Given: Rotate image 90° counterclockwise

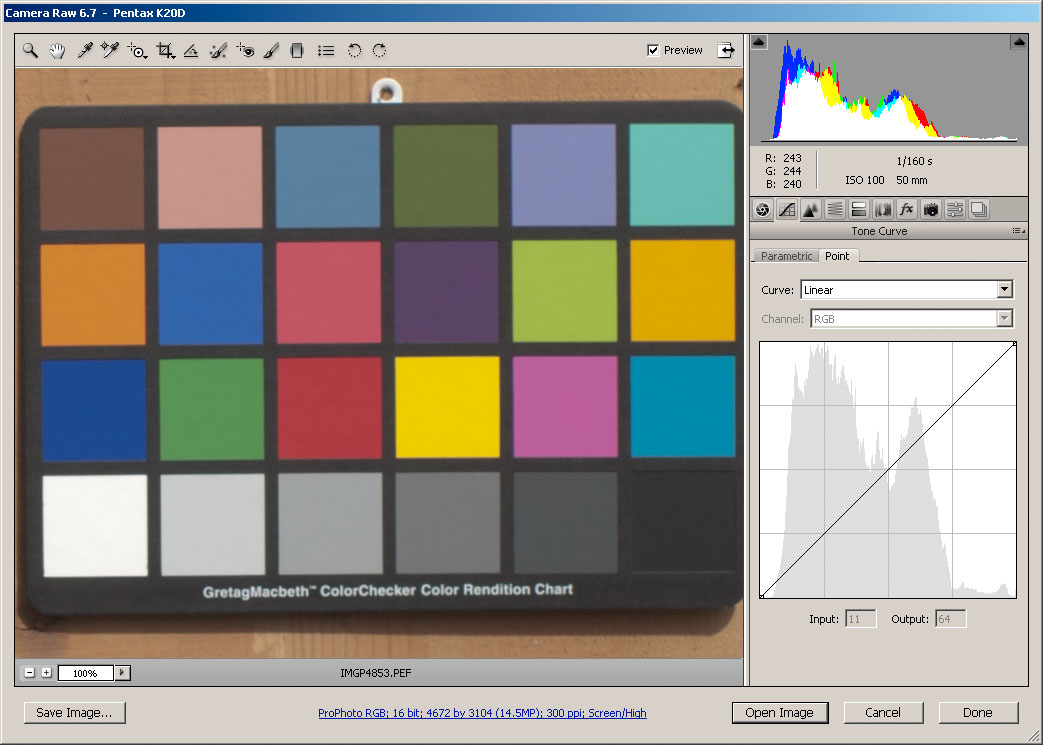Looking at the screenshot, I should 354,51.
